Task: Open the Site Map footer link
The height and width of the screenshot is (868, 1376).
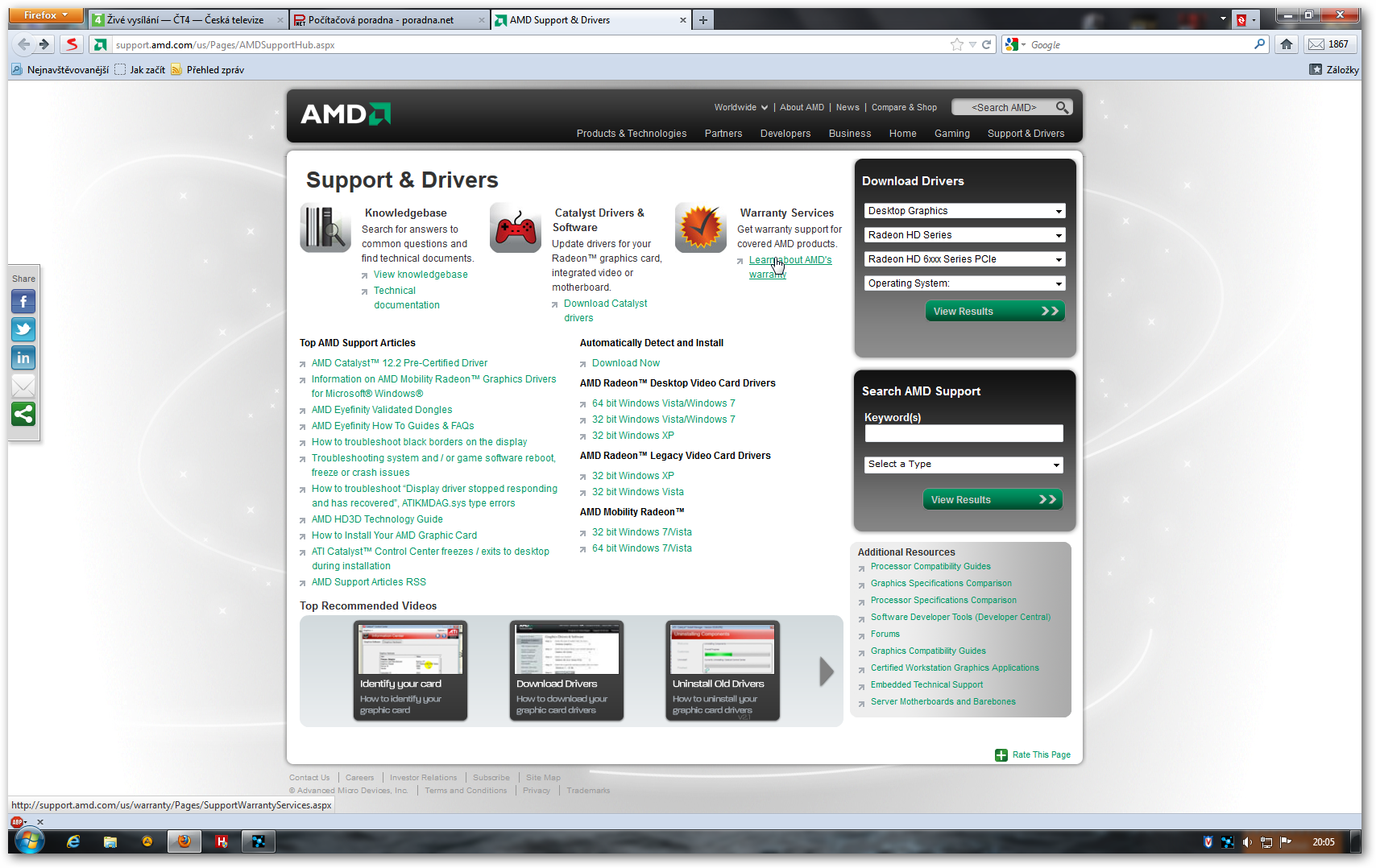Action: coord(543,778)
